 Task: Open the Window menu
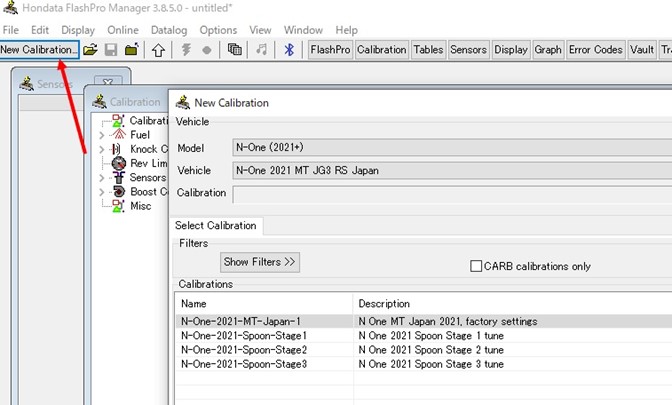303,30
